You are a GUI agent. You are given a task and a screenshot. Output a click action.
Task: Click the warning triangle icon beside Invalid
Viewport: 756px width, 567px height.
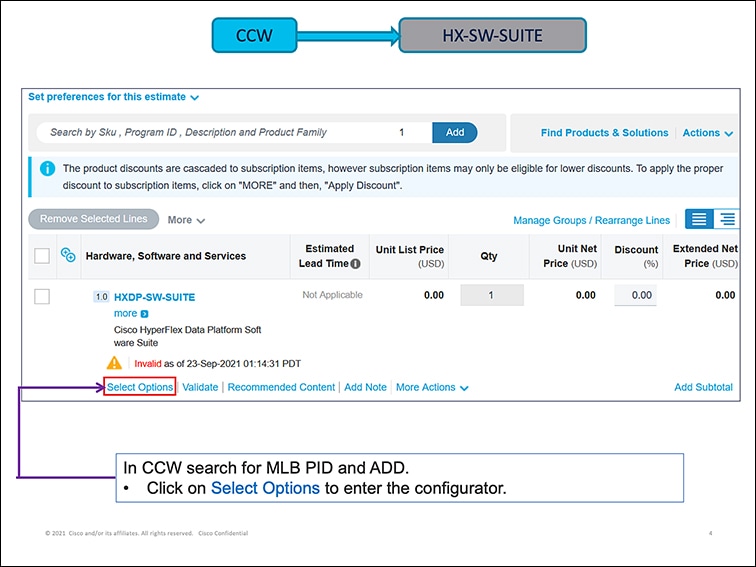coord(114,363)
